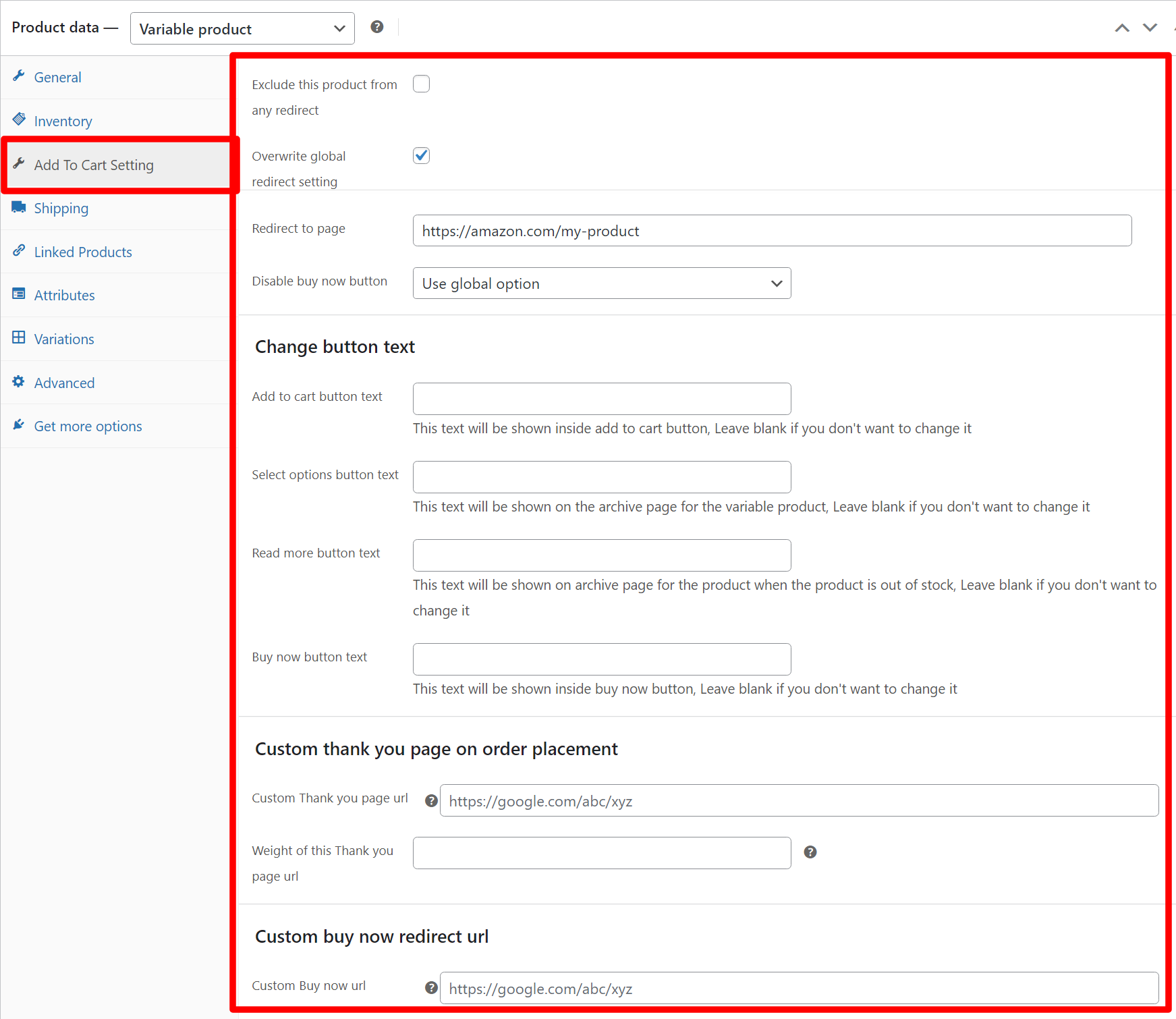Click the grid icon beside Variations
This screenshot has height=1019, width=1176.
tap(19, 338)
